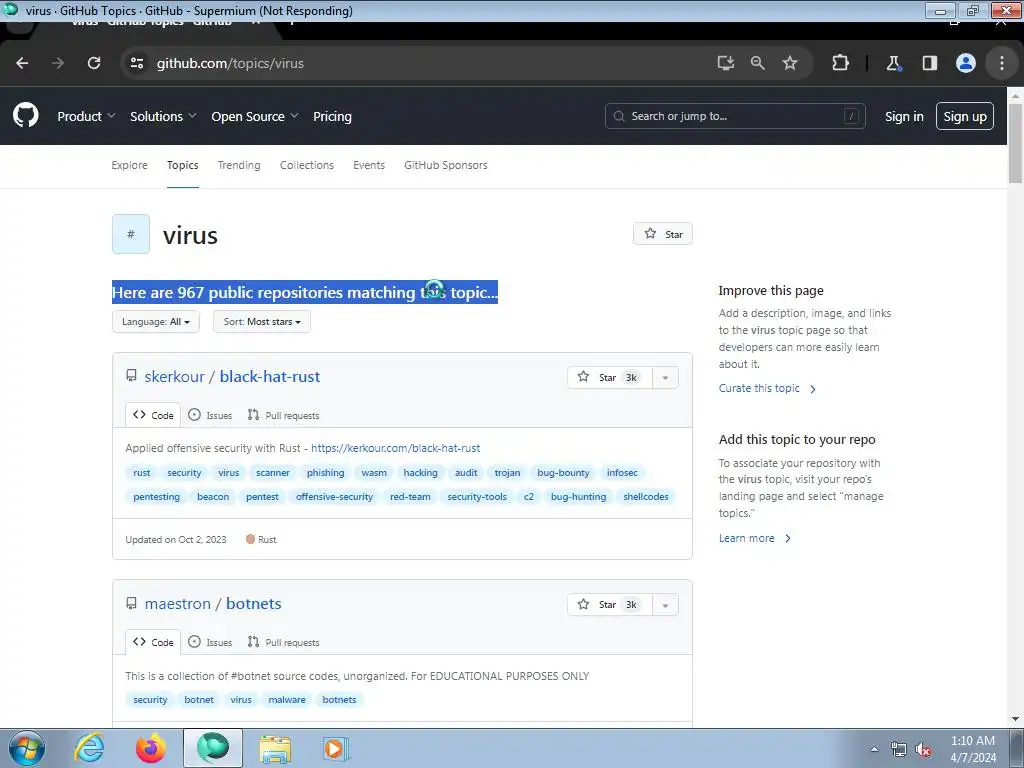
Task: Click the address bar URL
Action: (230, 63)
